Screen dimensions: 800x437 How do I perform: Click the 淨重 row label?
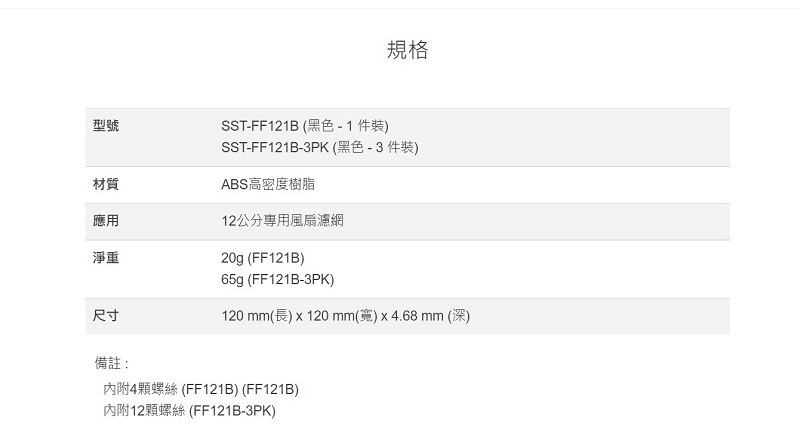(x=105, y=258)
